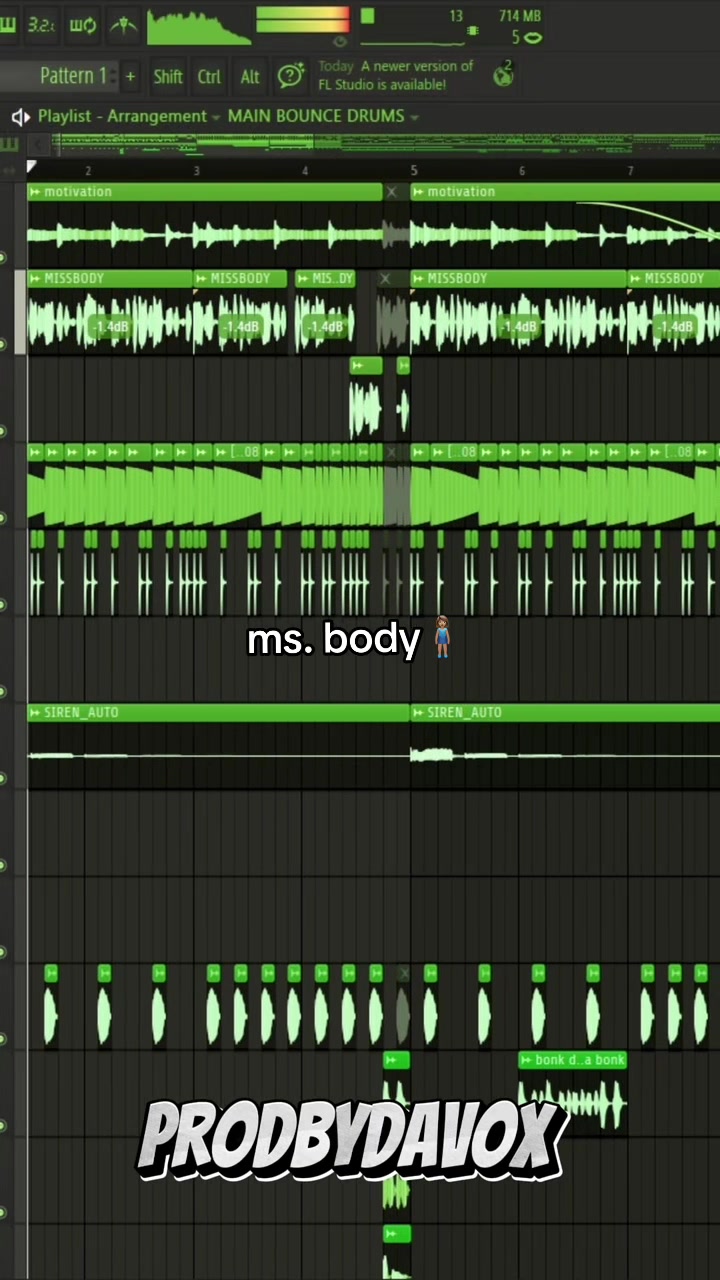The image size is (720, 1280).
Task: Open the second motivation clip menu arrow
Action: (419, 192)
